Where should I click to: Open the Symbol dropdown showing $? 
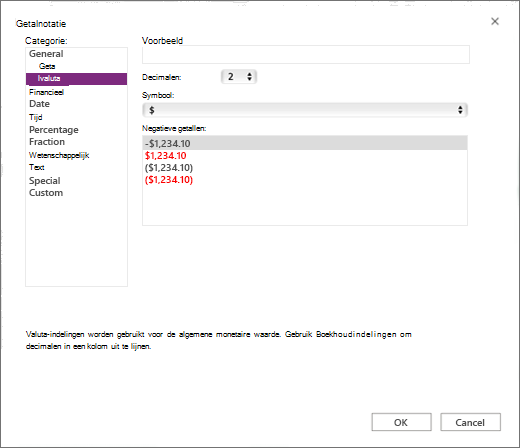(305, 110)
